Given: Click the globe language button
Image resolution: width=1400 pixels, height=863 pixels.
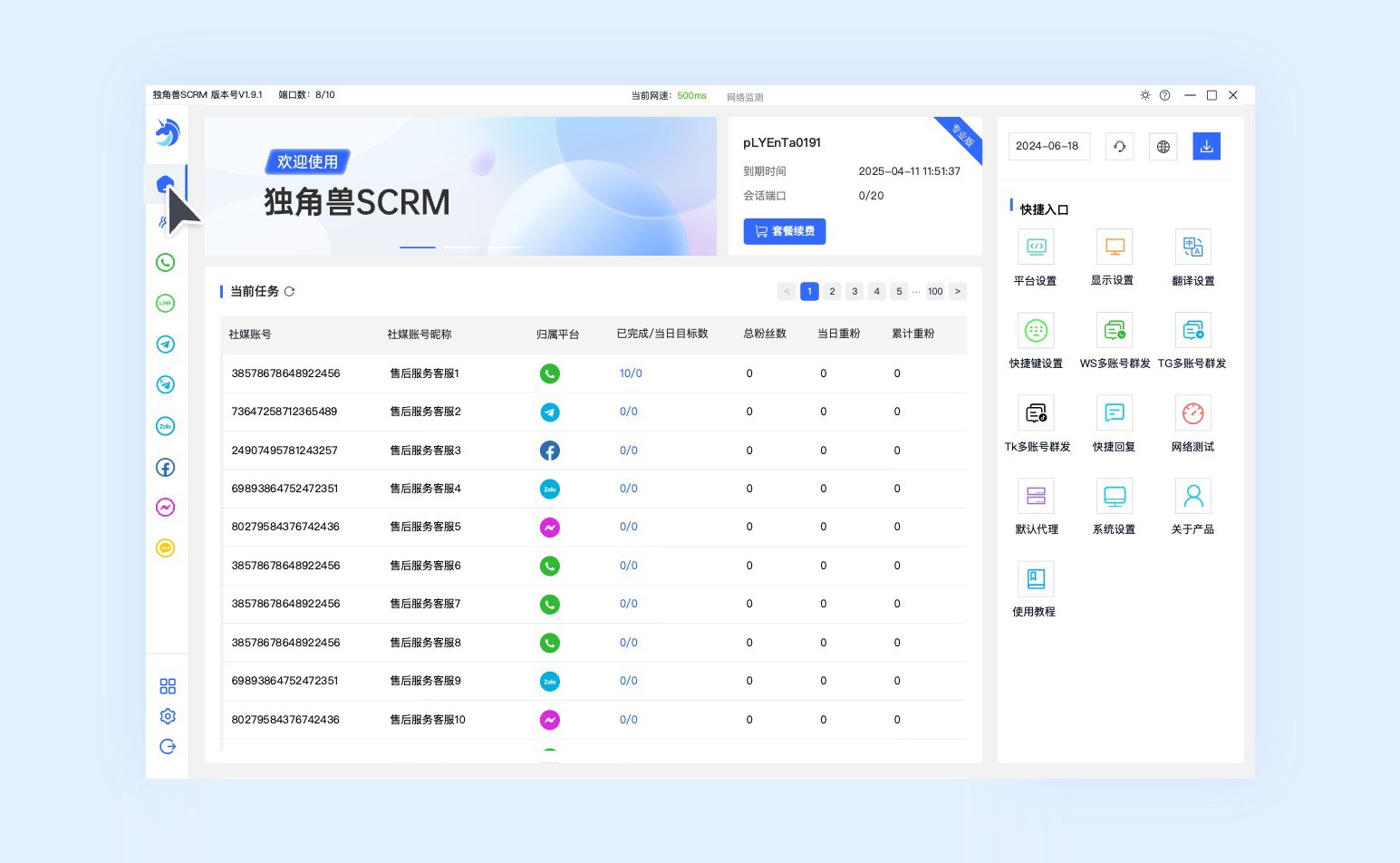Looking at the screenshot, I should (1163, 146).
